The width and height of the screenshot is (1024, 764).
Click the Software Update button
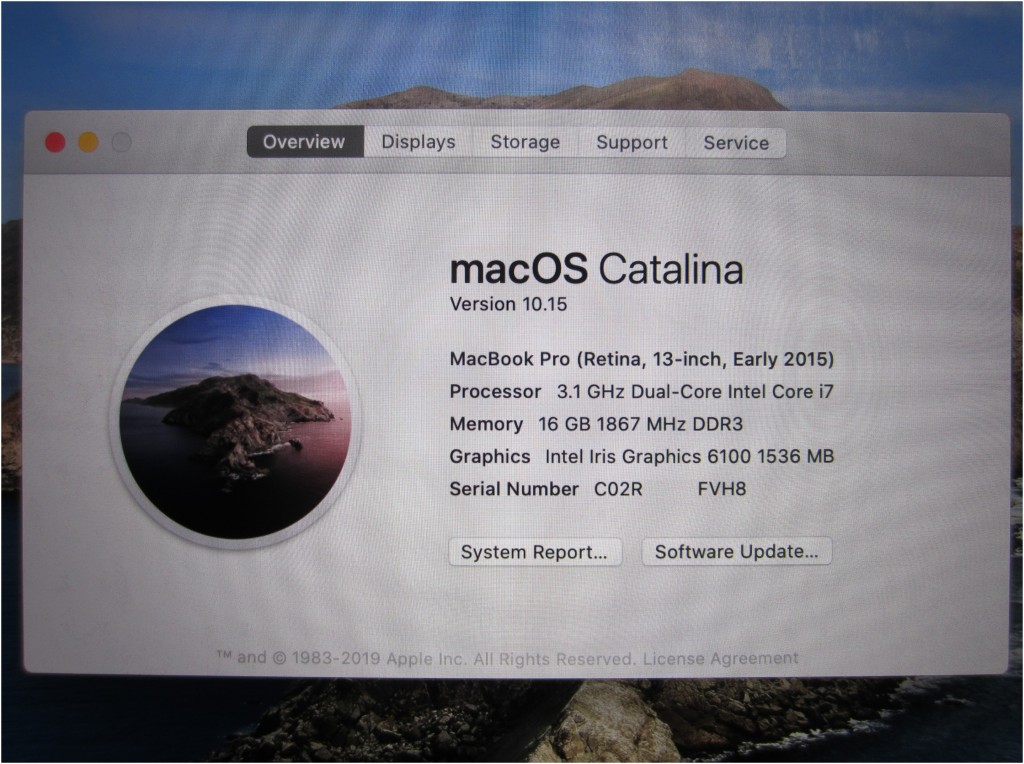click(x=737, y=551)
